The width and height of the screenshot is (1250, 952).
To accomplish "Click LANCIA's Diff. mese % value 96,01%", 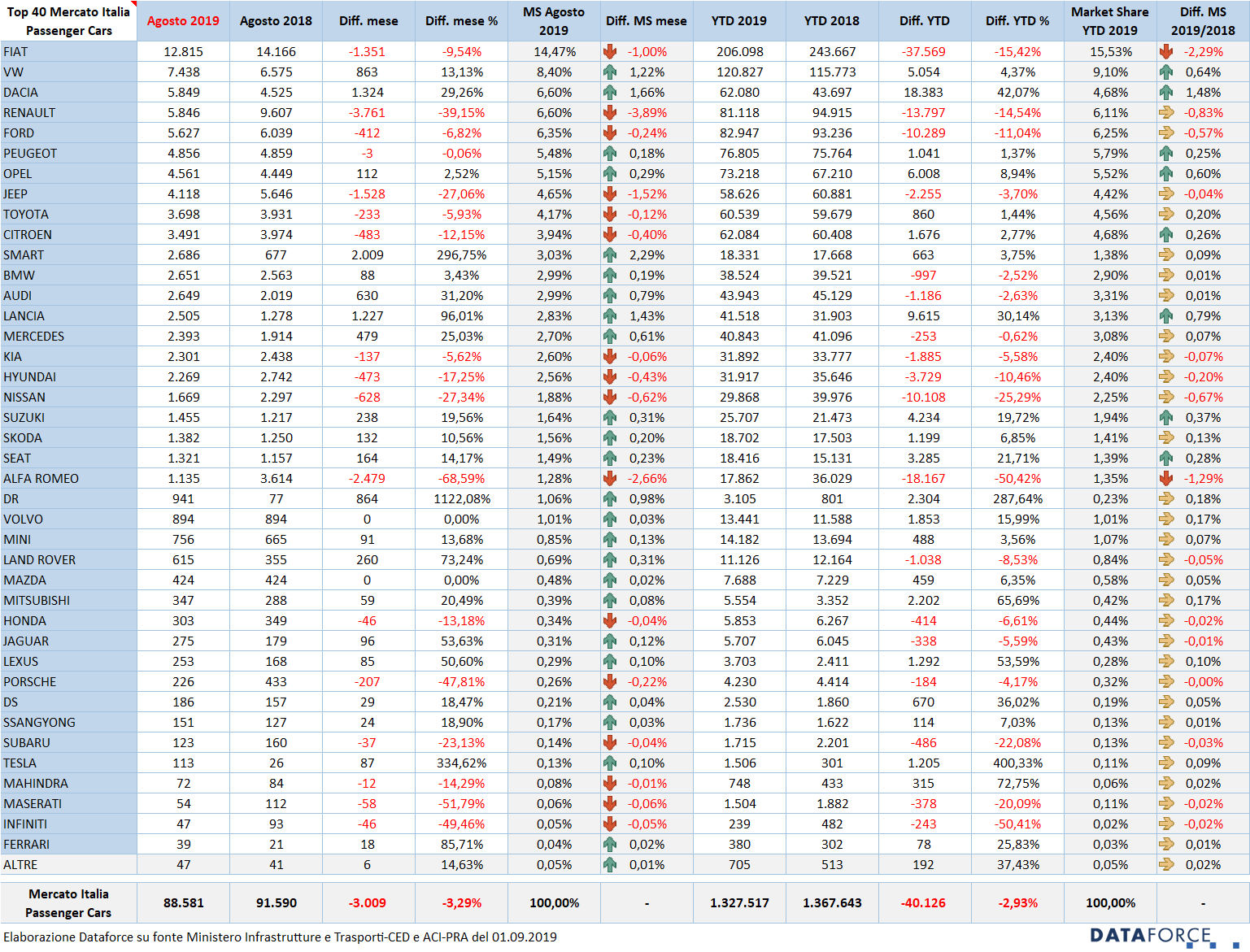I will [461, 315].
